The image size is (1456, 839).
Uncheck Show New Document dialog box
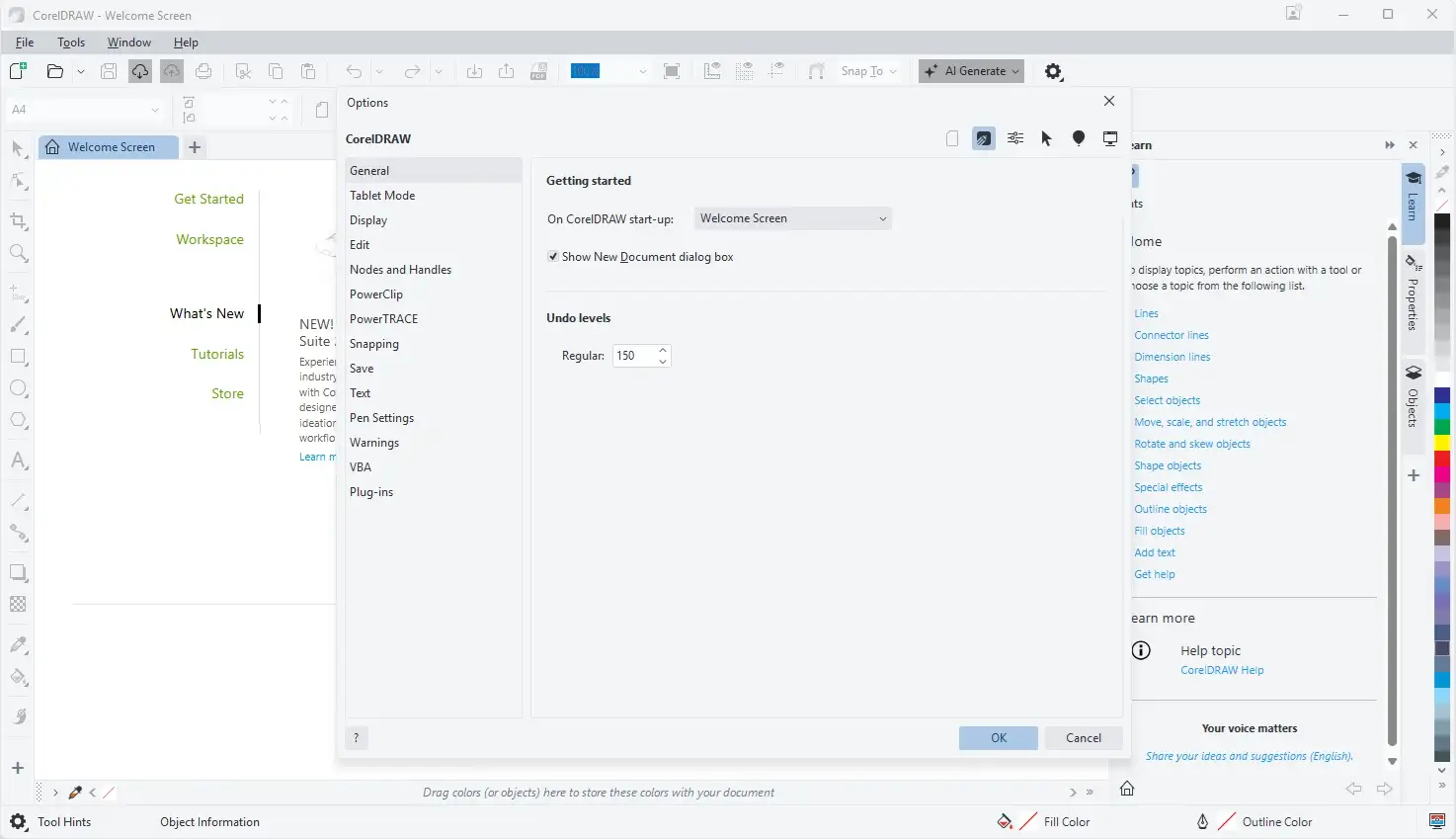coord(553,257)
